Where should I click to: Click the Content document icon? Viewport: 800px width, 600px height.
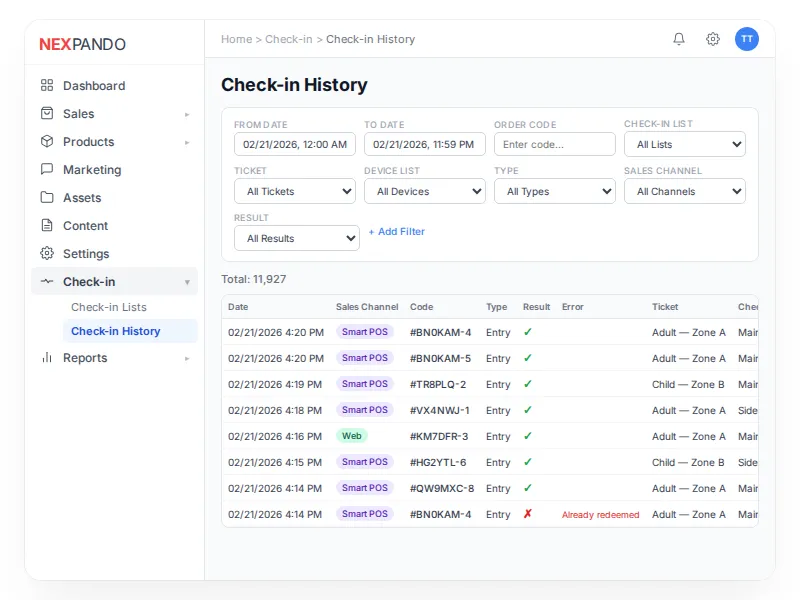47,226
